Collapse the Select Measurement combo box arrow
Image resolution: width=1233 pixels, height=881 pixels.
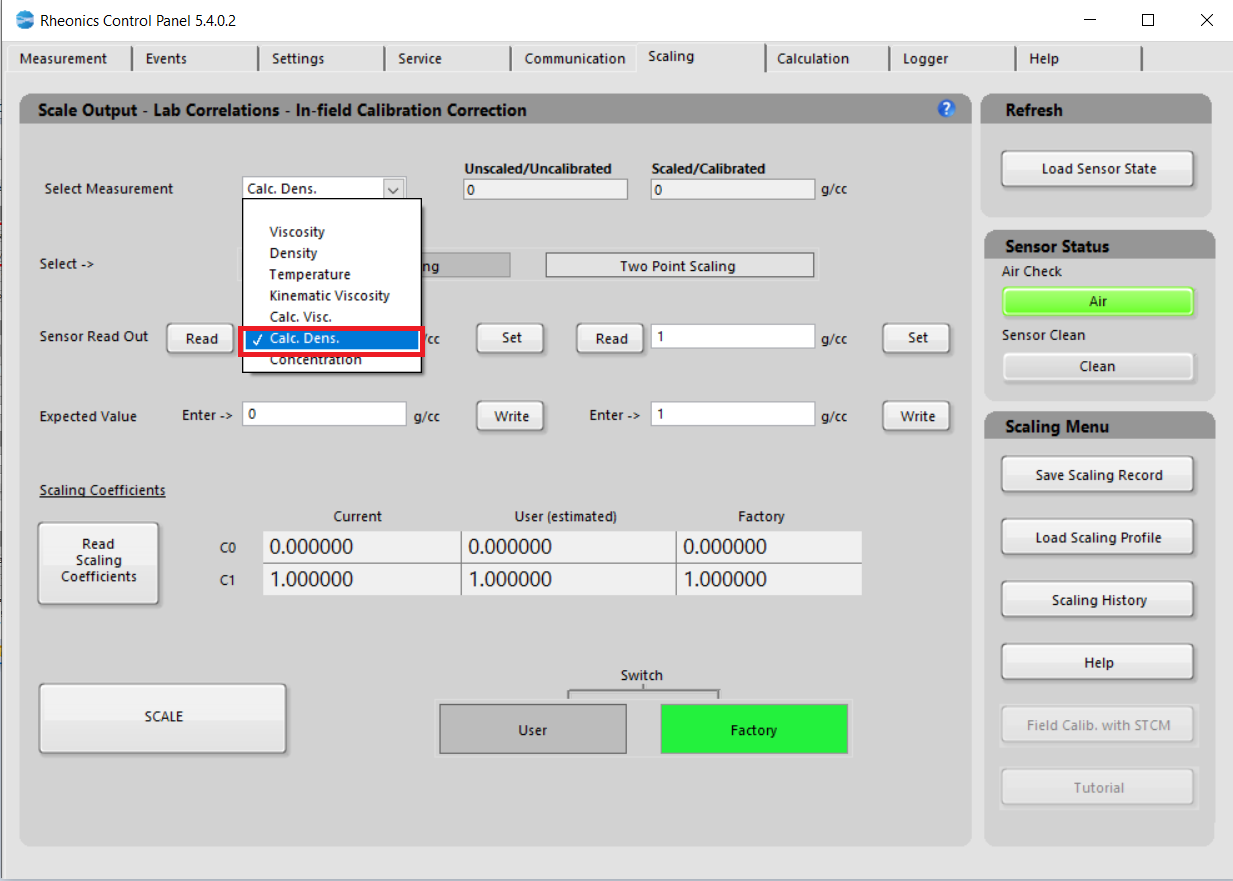[393, 189]
